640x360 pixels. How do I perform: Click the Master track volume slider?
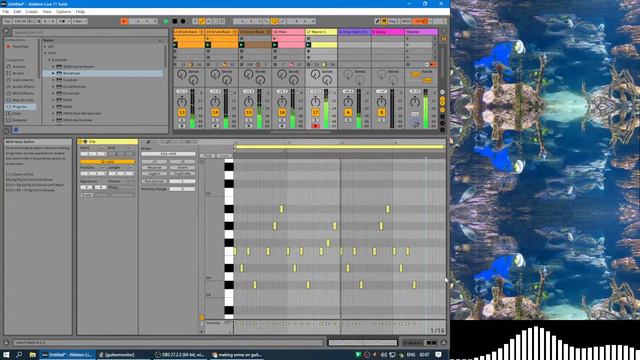(426, 109)
